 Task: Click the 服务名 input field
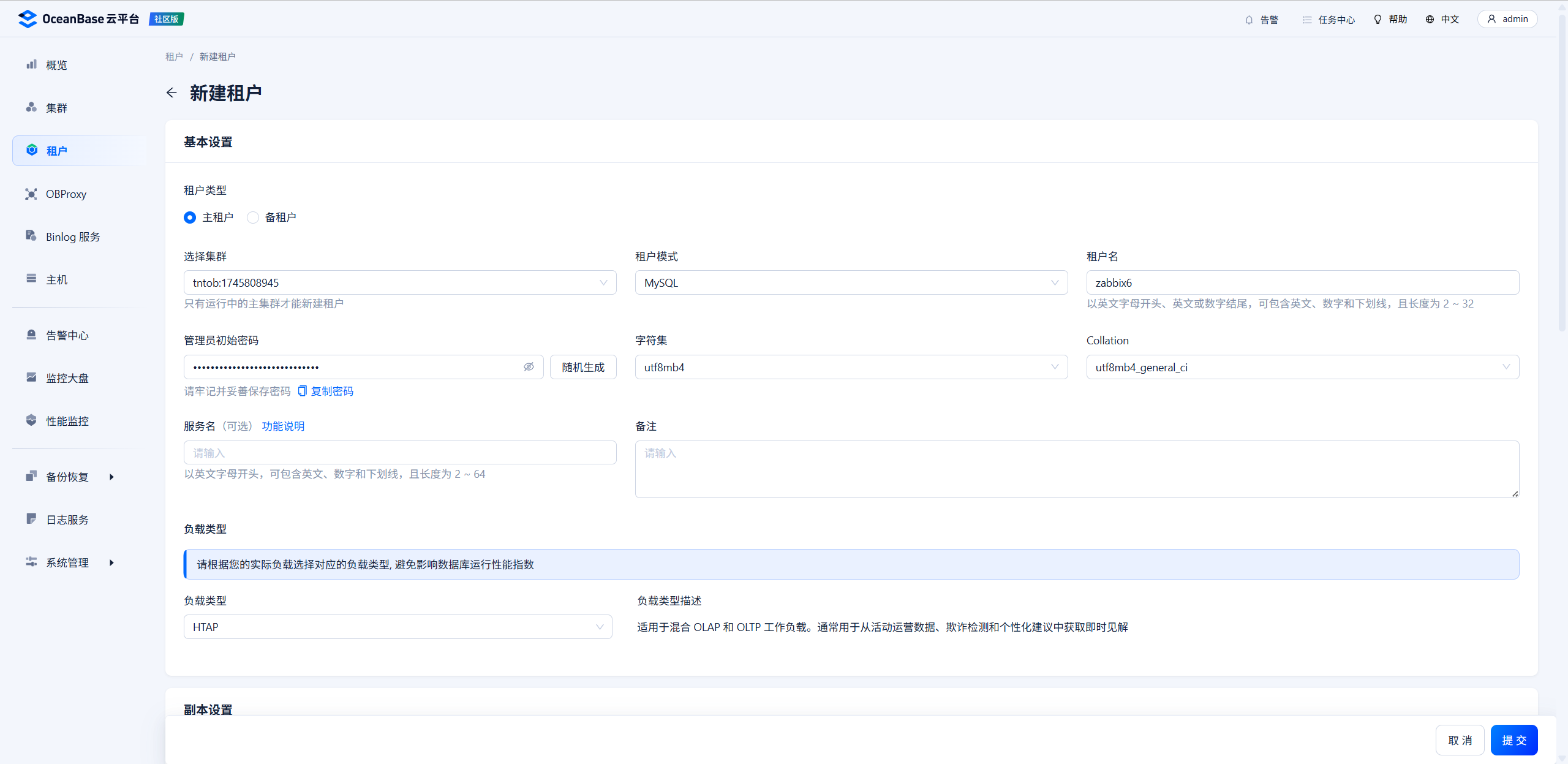(x=400, y=453)
